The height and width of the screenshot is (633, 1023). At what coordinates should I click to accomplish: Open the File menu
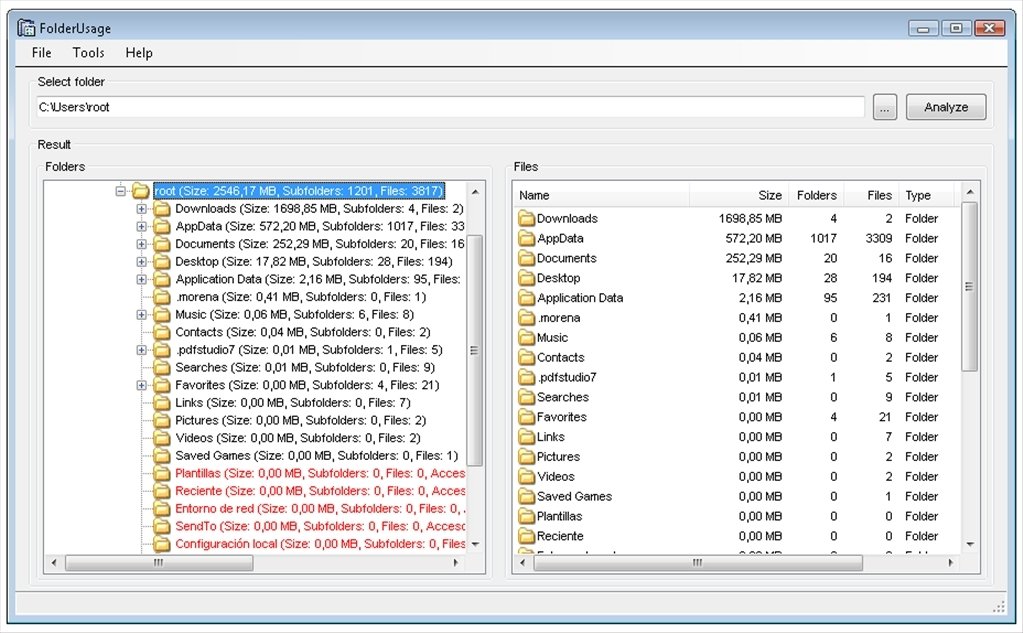(x=41, y=53)
